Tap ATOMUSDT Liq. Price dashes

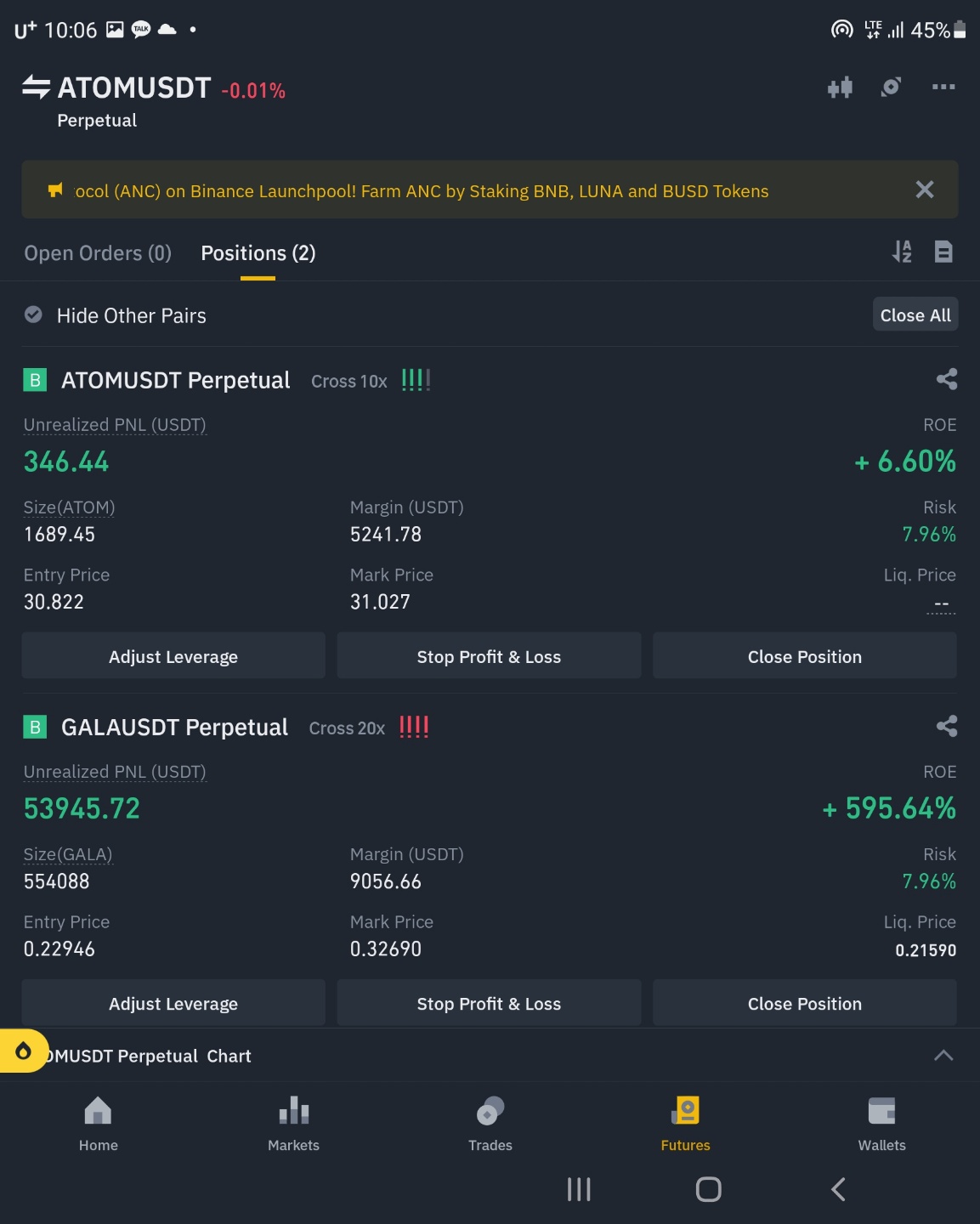tap(941, 604)
